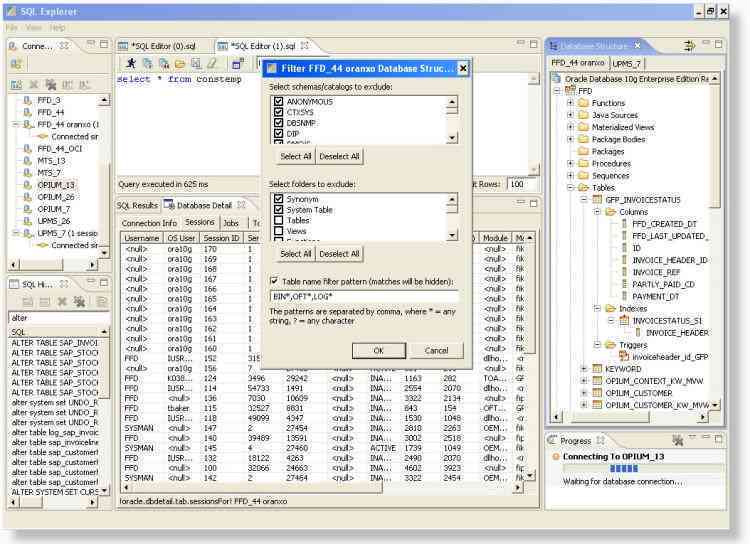
Task: Close the Database Structure view tab
Action: click(637, 45)
